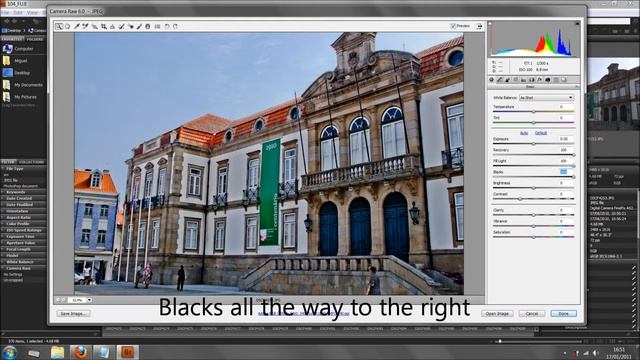
Task: Open Firefox from the taskbar
Action: 80,352
